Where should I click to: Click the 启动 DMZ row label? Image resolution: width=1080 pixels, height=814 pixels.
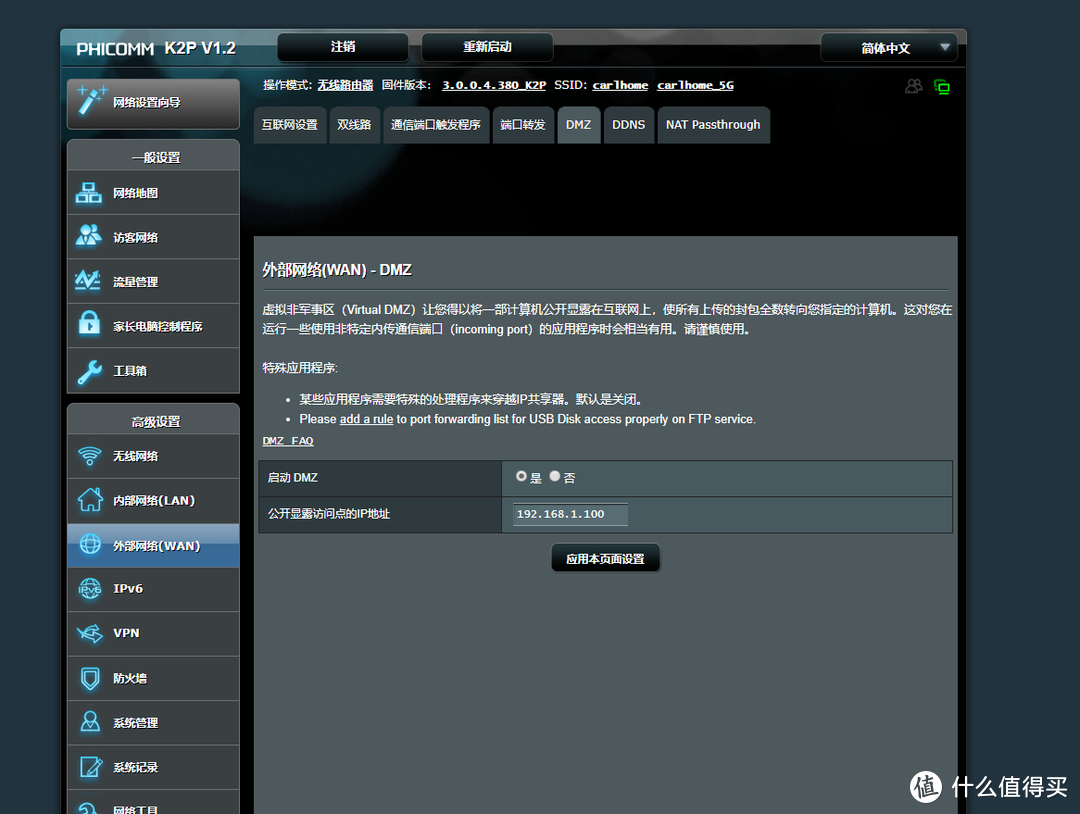tap(293, 478)
